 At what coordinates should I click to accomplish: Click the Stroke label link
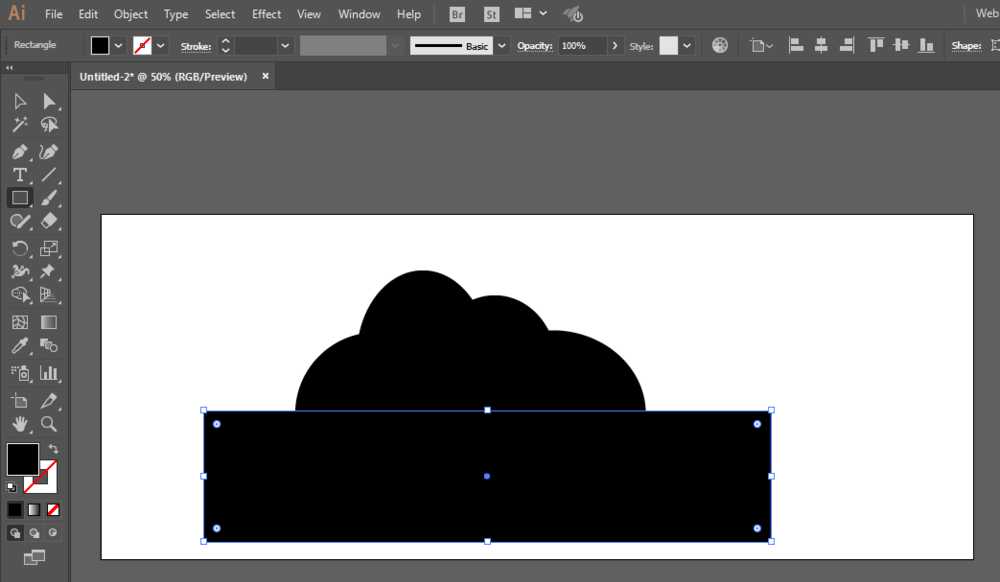point(195,46)
